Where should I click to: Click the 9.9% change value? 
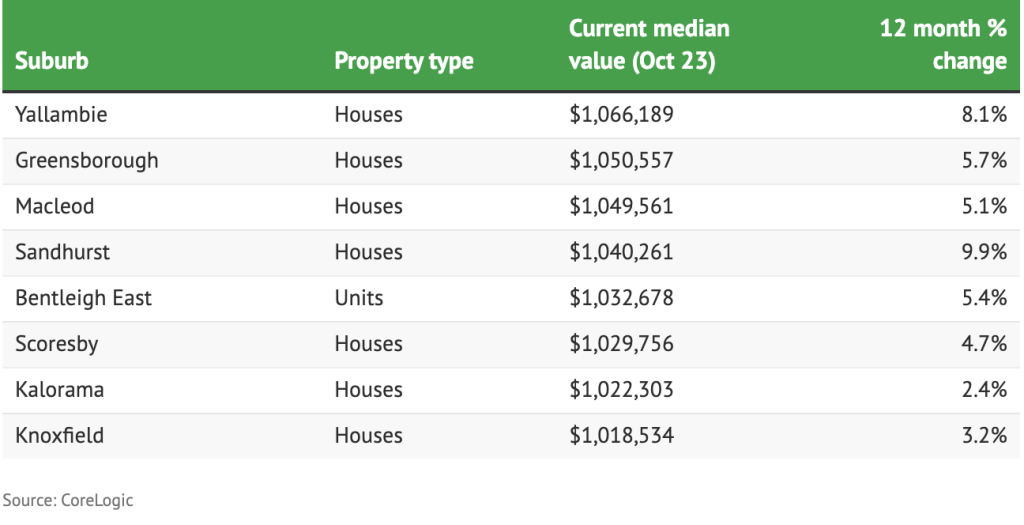pyautogui.click(x=983, y=253)
